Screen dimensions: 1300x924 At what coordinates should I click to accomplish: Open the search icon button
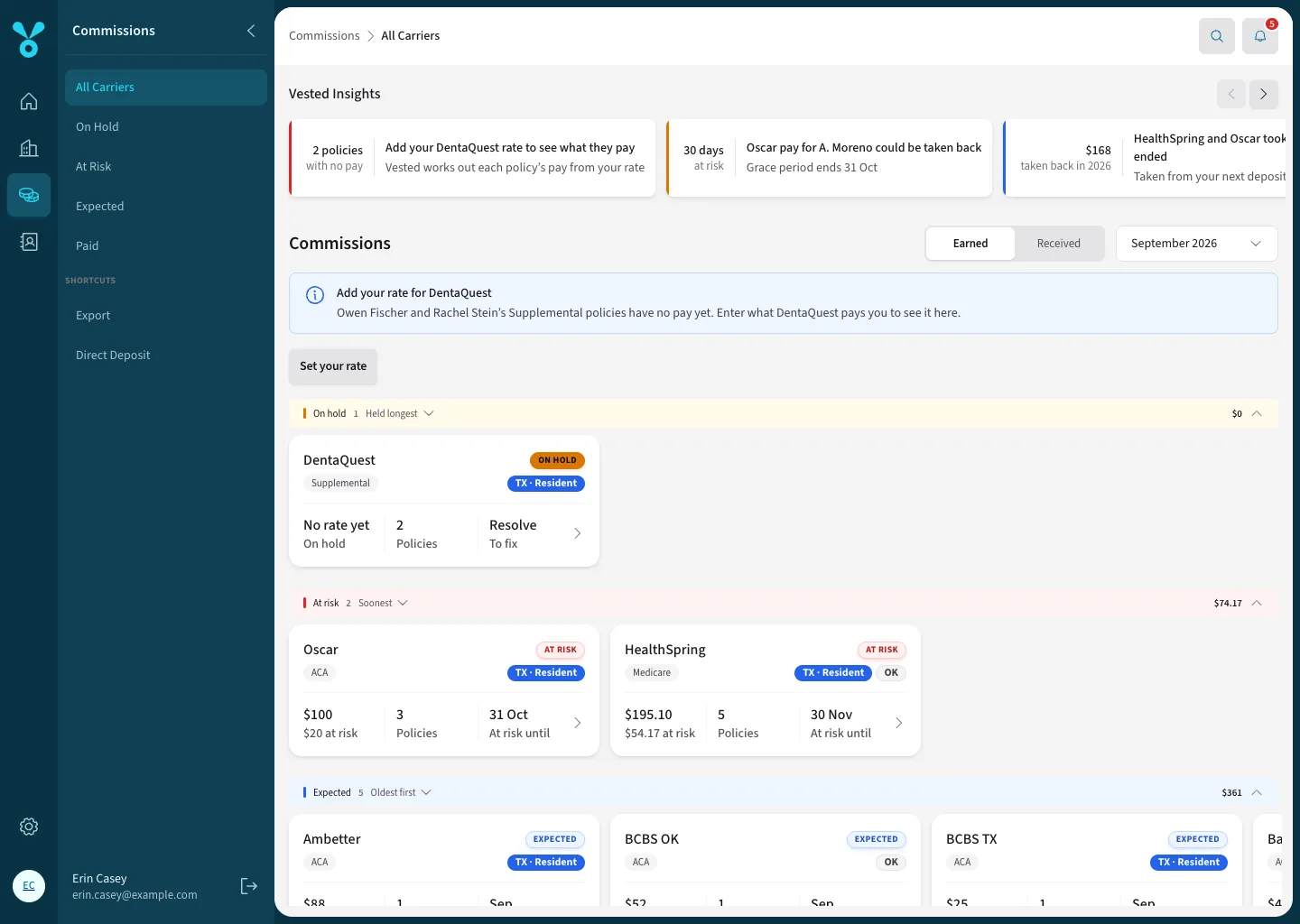coord(1217,36)
